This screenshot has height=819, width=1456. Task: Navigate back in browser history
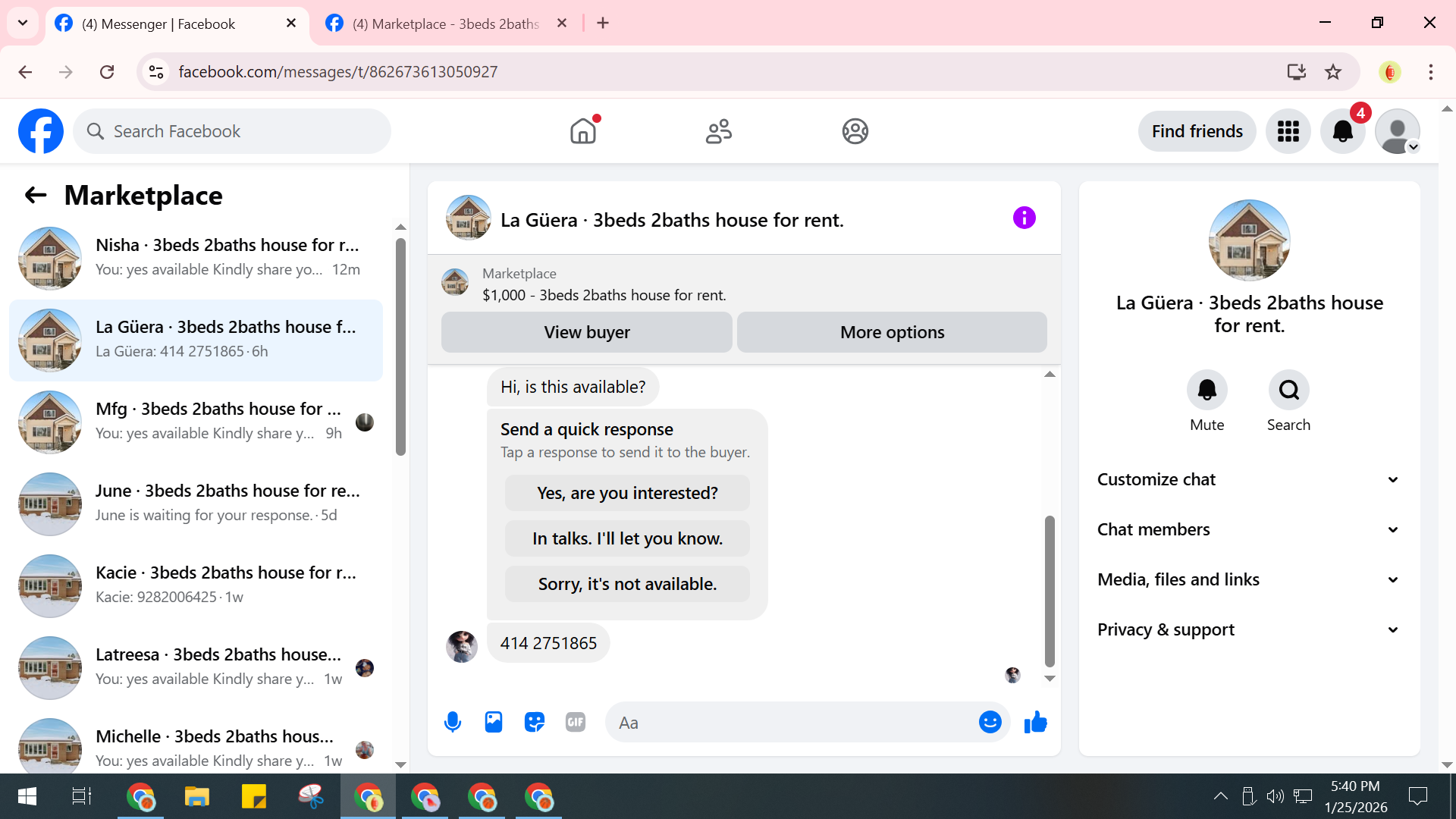(25, 72)
